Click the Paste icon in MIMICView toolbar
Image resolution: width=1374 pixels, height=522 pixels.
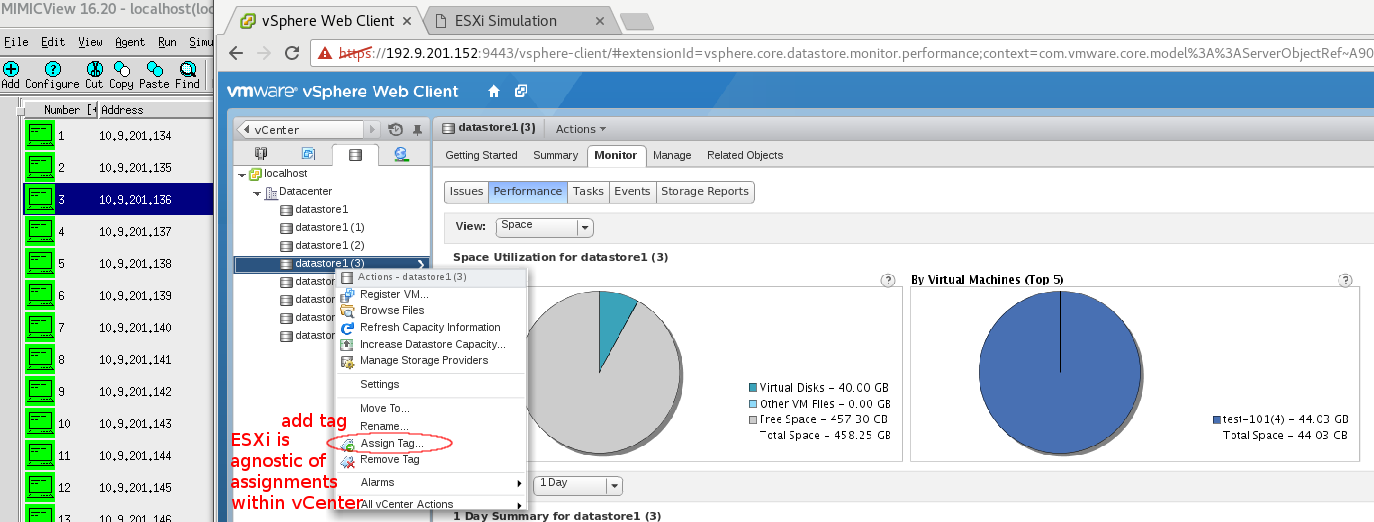point(153,69)
